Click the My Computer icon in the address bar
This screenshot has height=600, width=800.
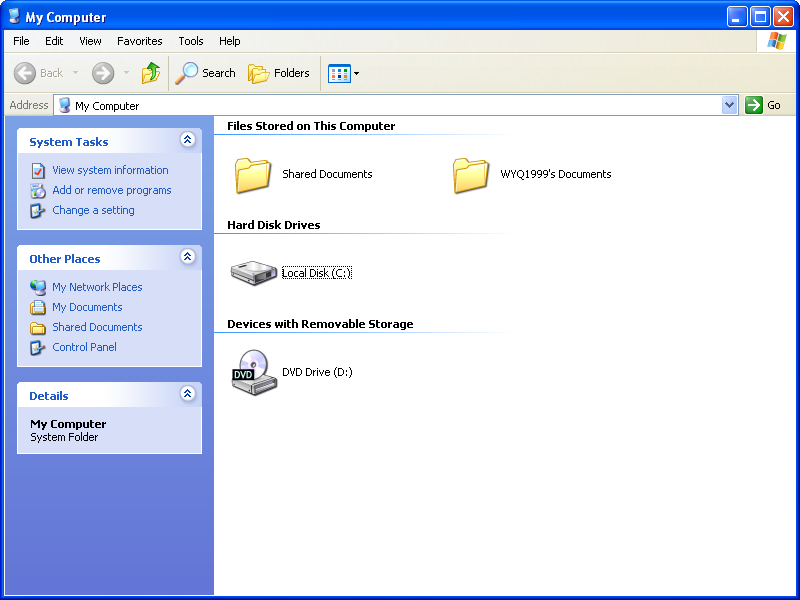[62, 105]
